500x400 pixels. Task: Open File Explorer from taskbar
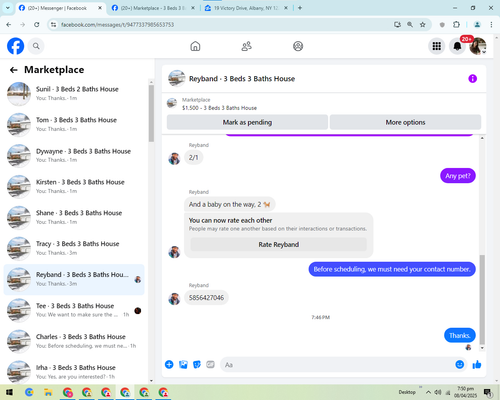point(48,392)
